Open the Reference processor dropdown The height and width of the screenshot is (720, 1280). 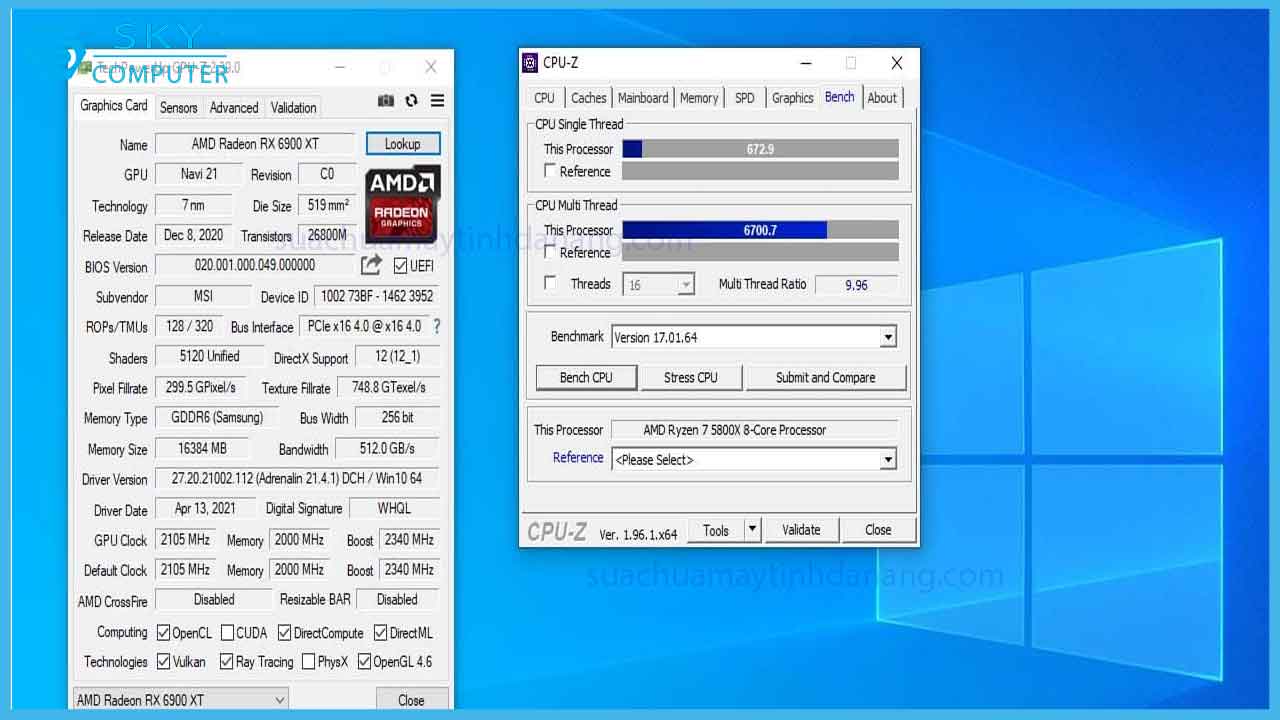coord(888,459)
